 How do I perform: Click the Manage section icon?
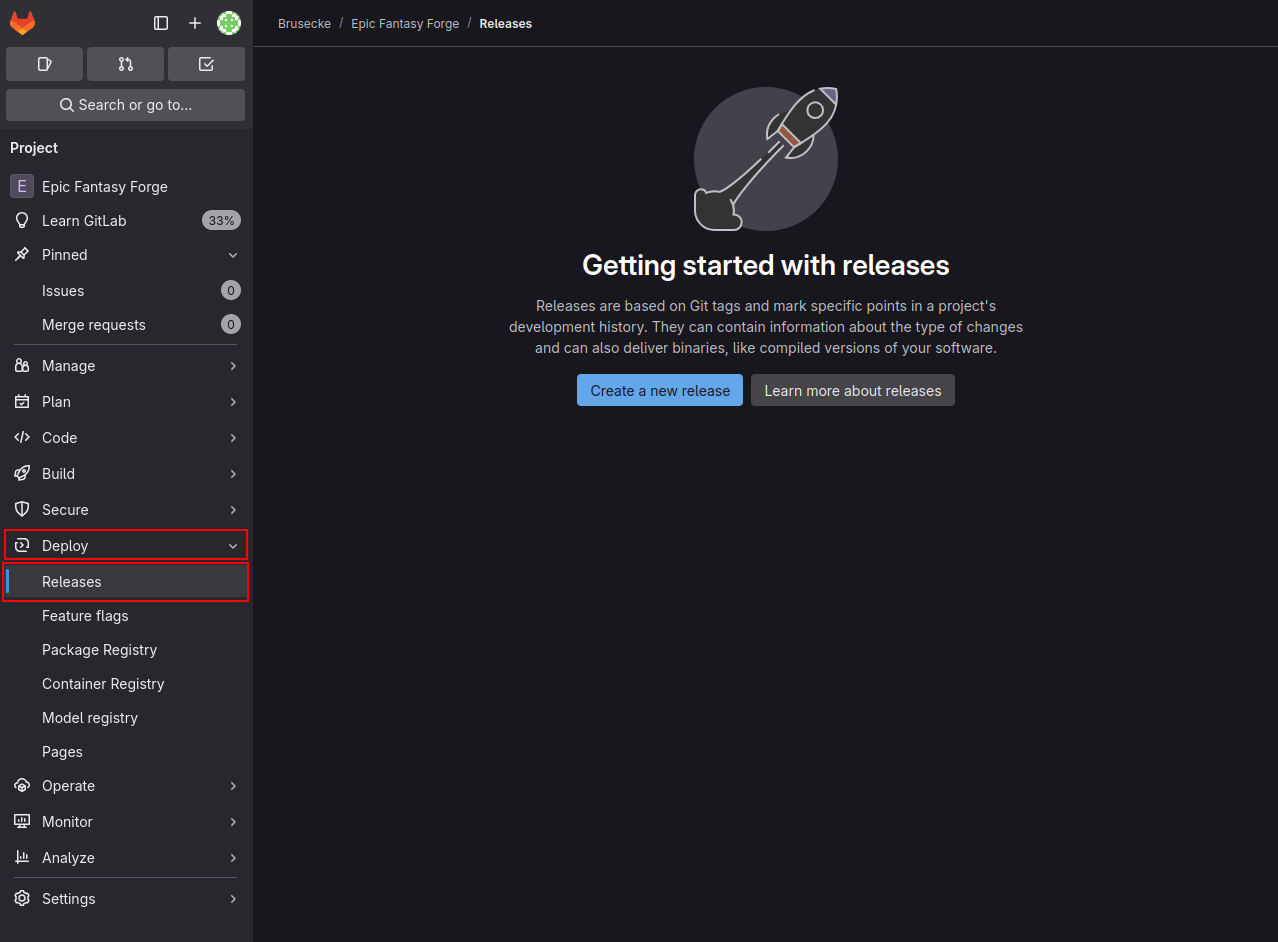point(22,366)
